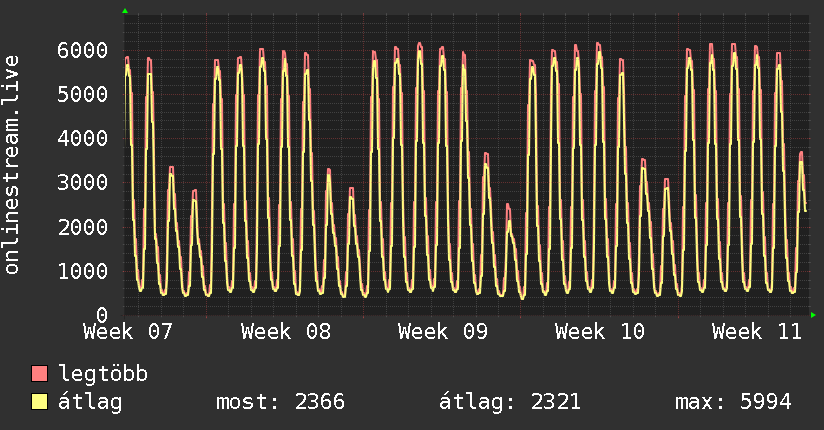The width and height of the screenshot is (824, 430).
Task: Click the onlinestream.live vertical axis title
Action: [x=11, y=165]
